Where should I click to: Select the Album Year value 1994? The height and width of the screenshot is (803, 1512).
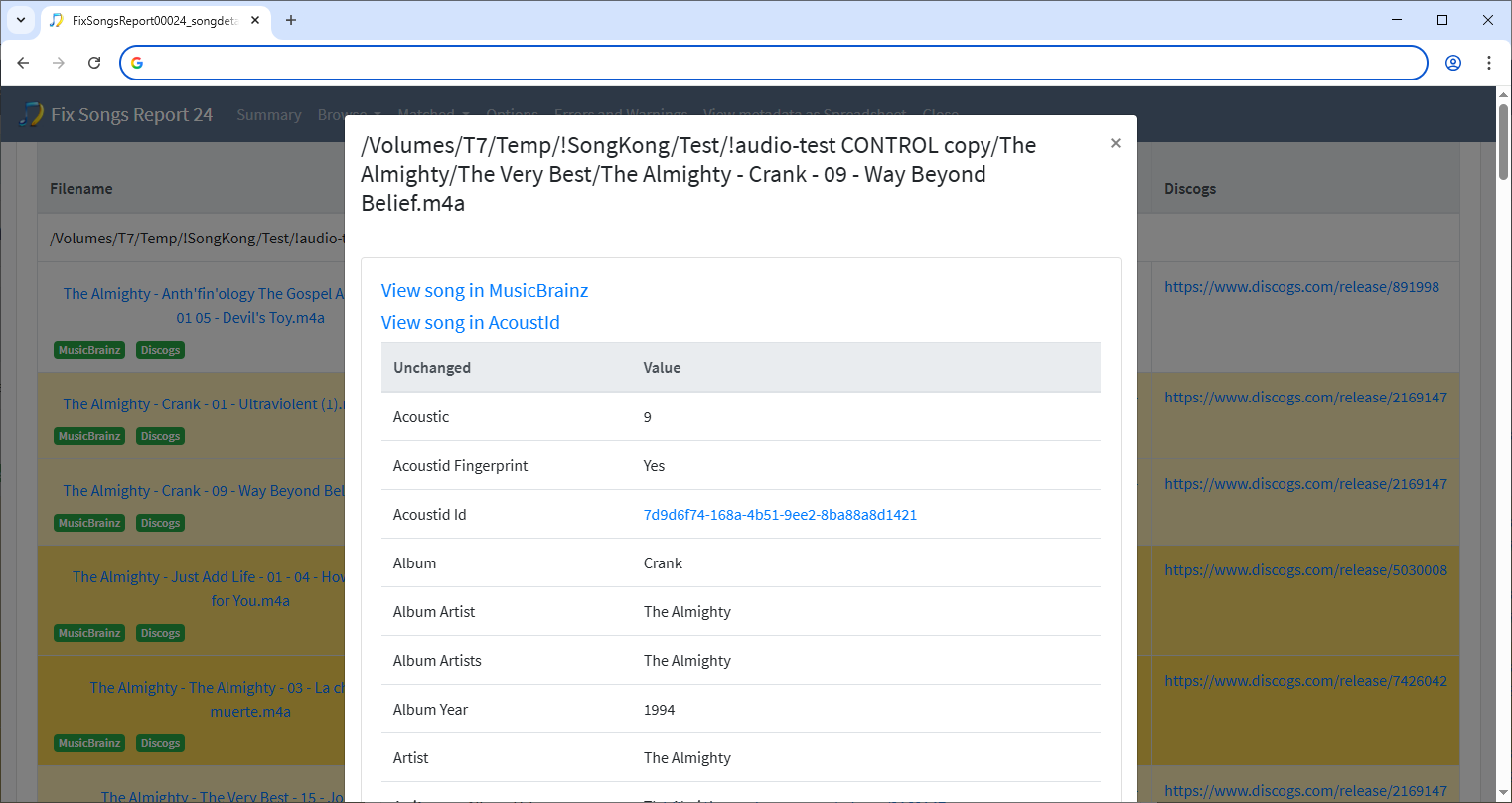coord(659,710)
